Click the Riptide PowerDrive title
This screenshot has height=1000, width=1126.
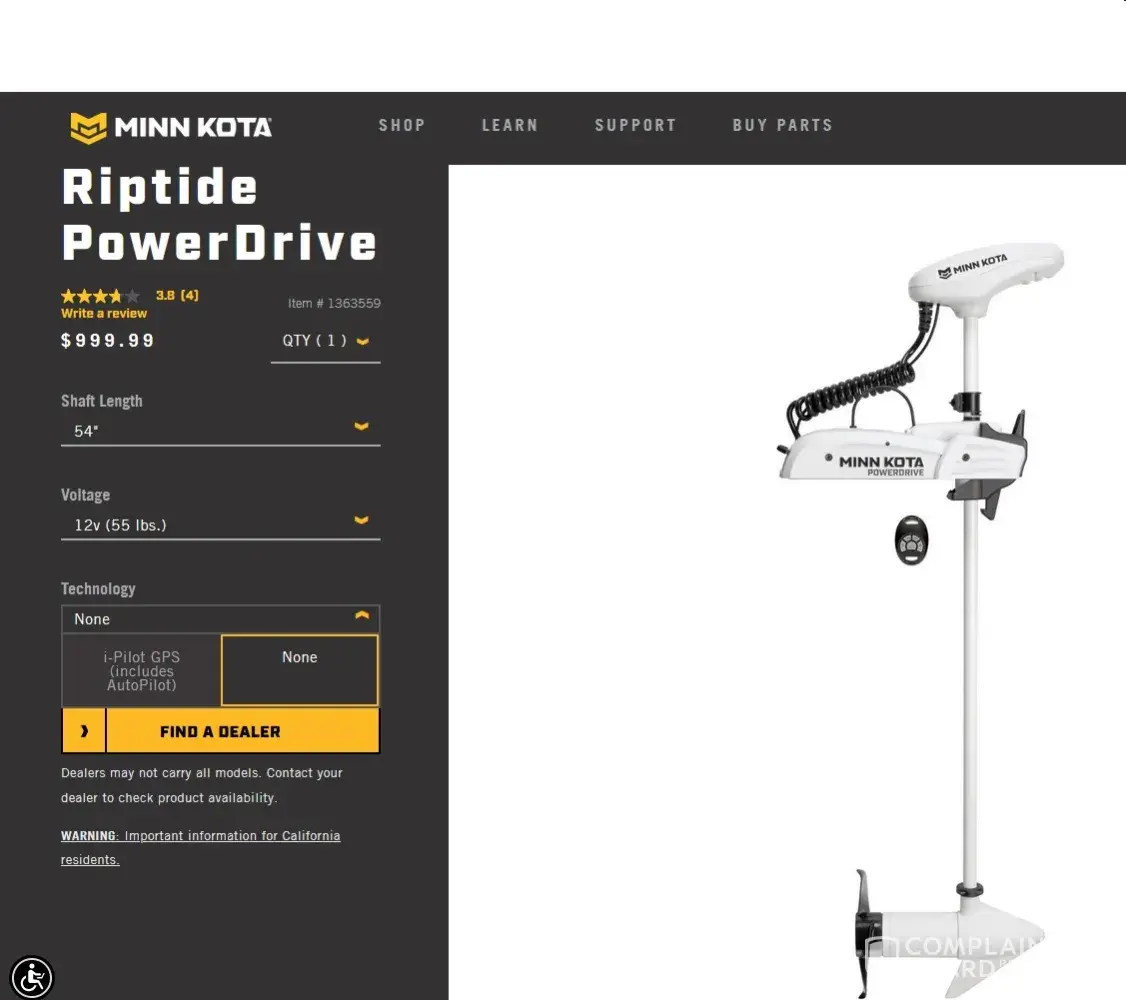219,214
